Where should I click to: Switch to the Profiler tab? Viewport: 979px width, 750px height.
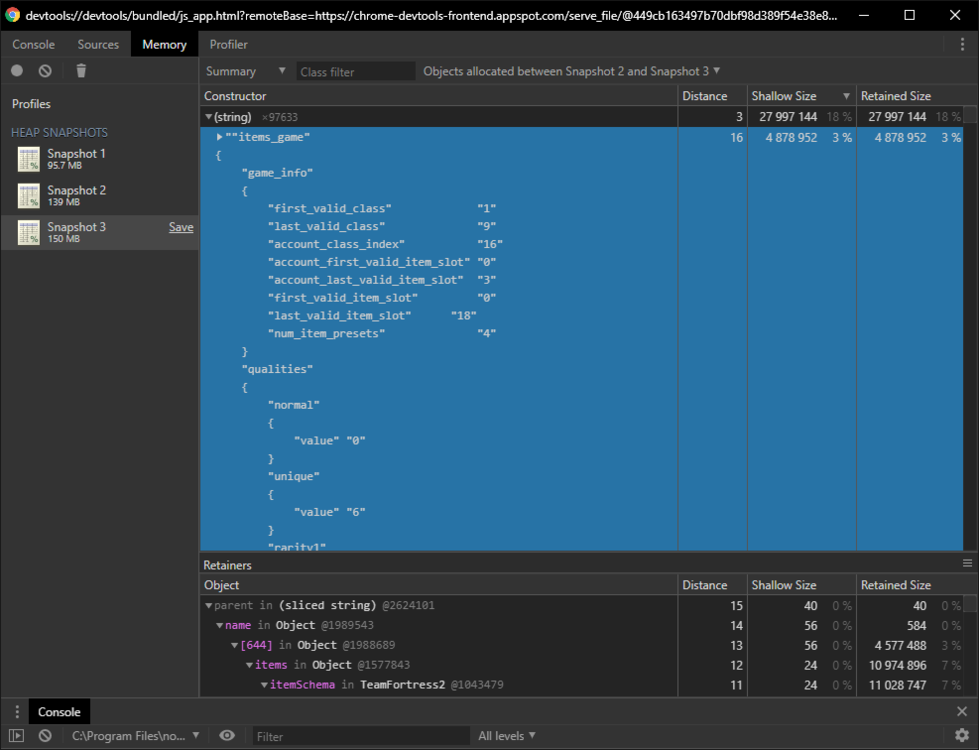[x=229, y=44]
